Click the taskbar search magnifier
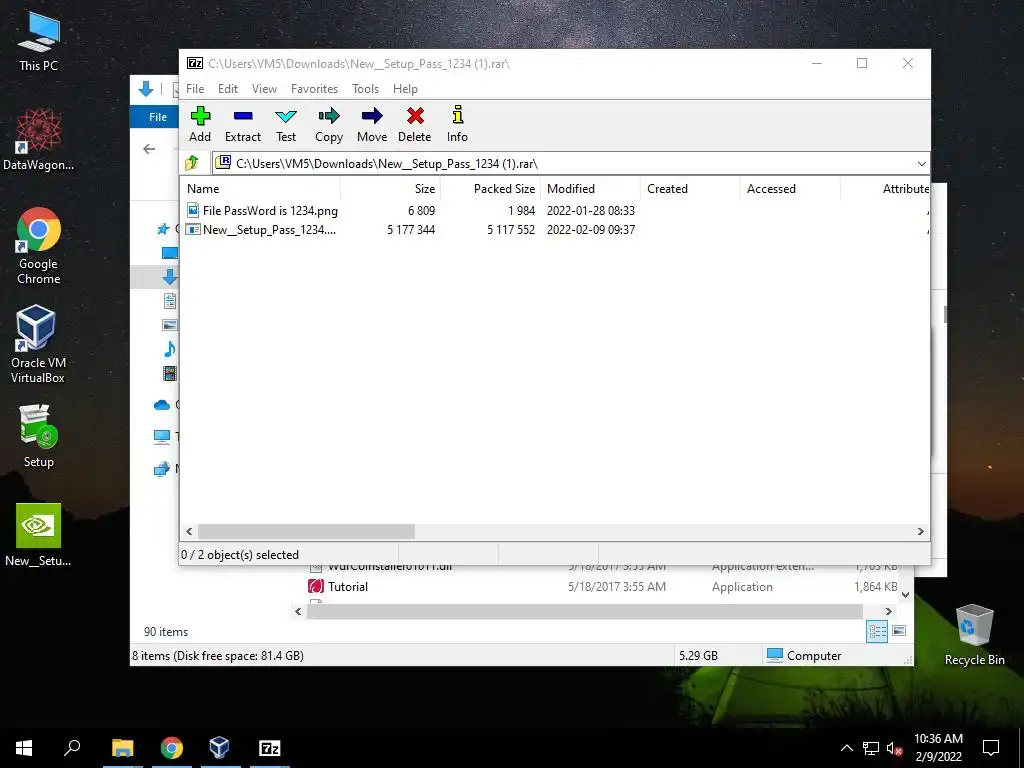The height and width of the screenshot is (768, 1024). click(x=72, y=748)
